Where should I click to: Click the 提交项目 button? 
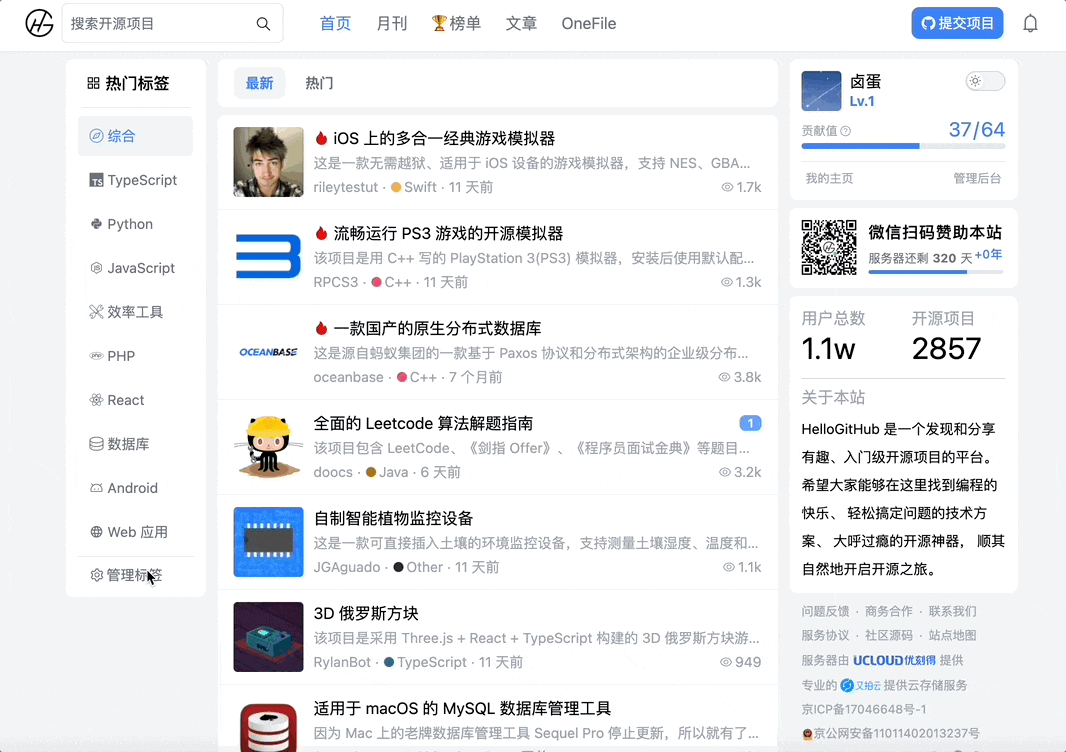(x=957, y=22)
